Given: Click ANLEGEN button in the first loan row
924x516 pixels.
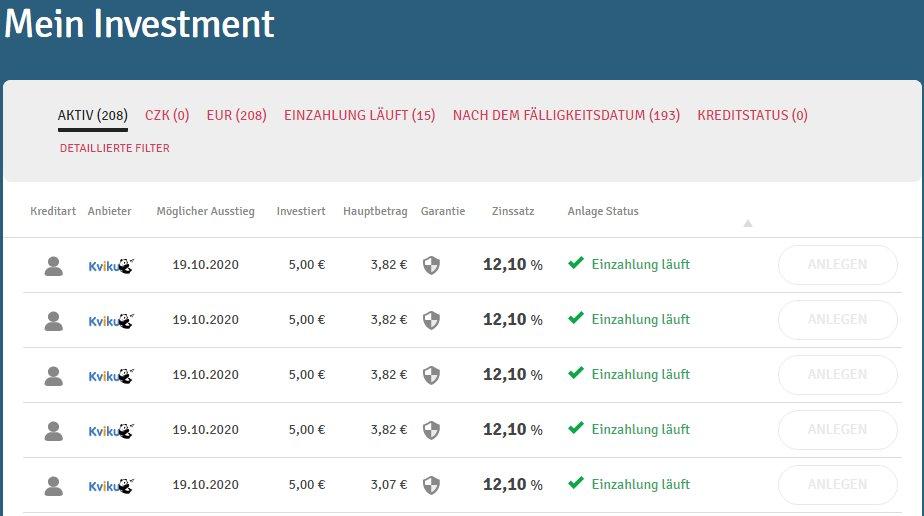Looking at the screenshot, I should click(837, 264).
